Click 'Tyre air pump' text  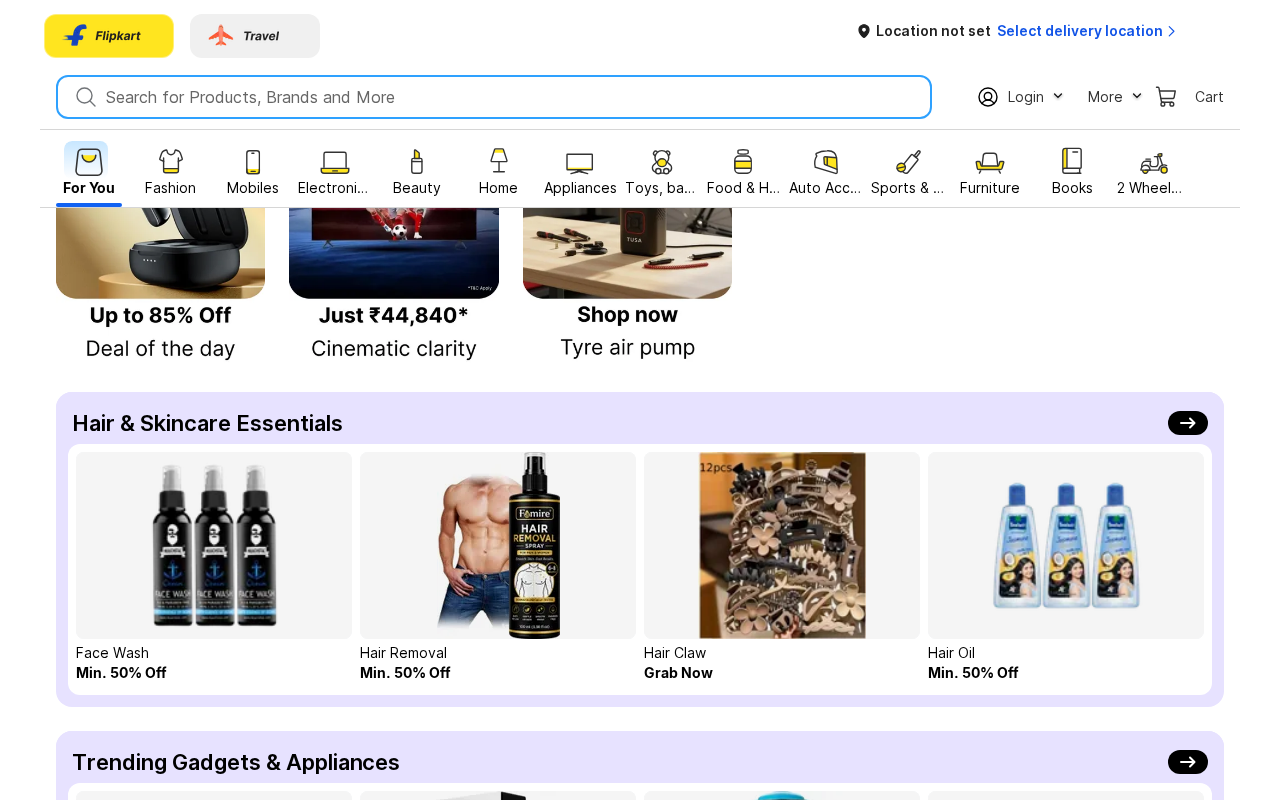click(627, 348)
